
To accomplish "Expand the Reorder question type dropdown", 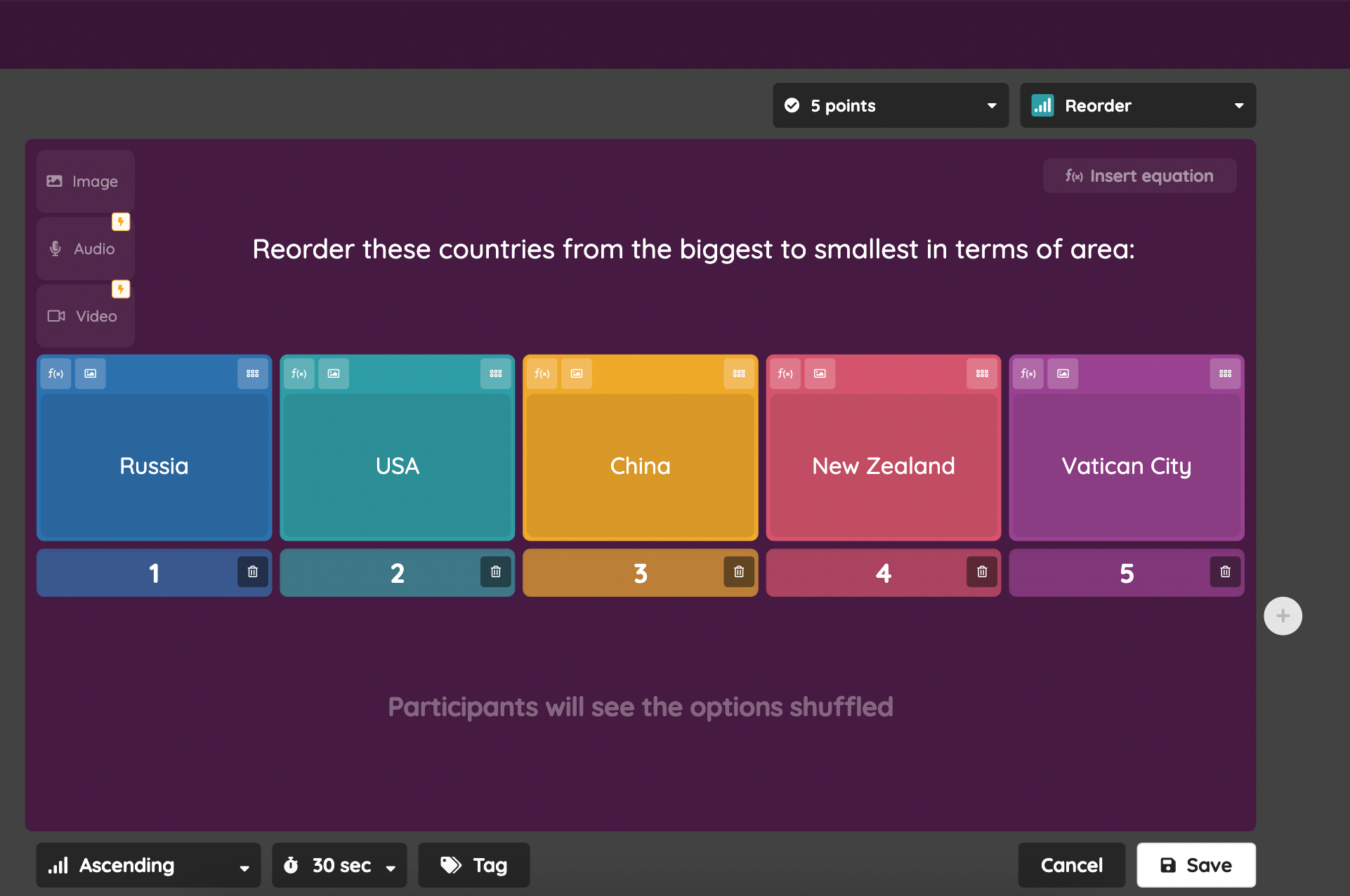I will 1137,105.
